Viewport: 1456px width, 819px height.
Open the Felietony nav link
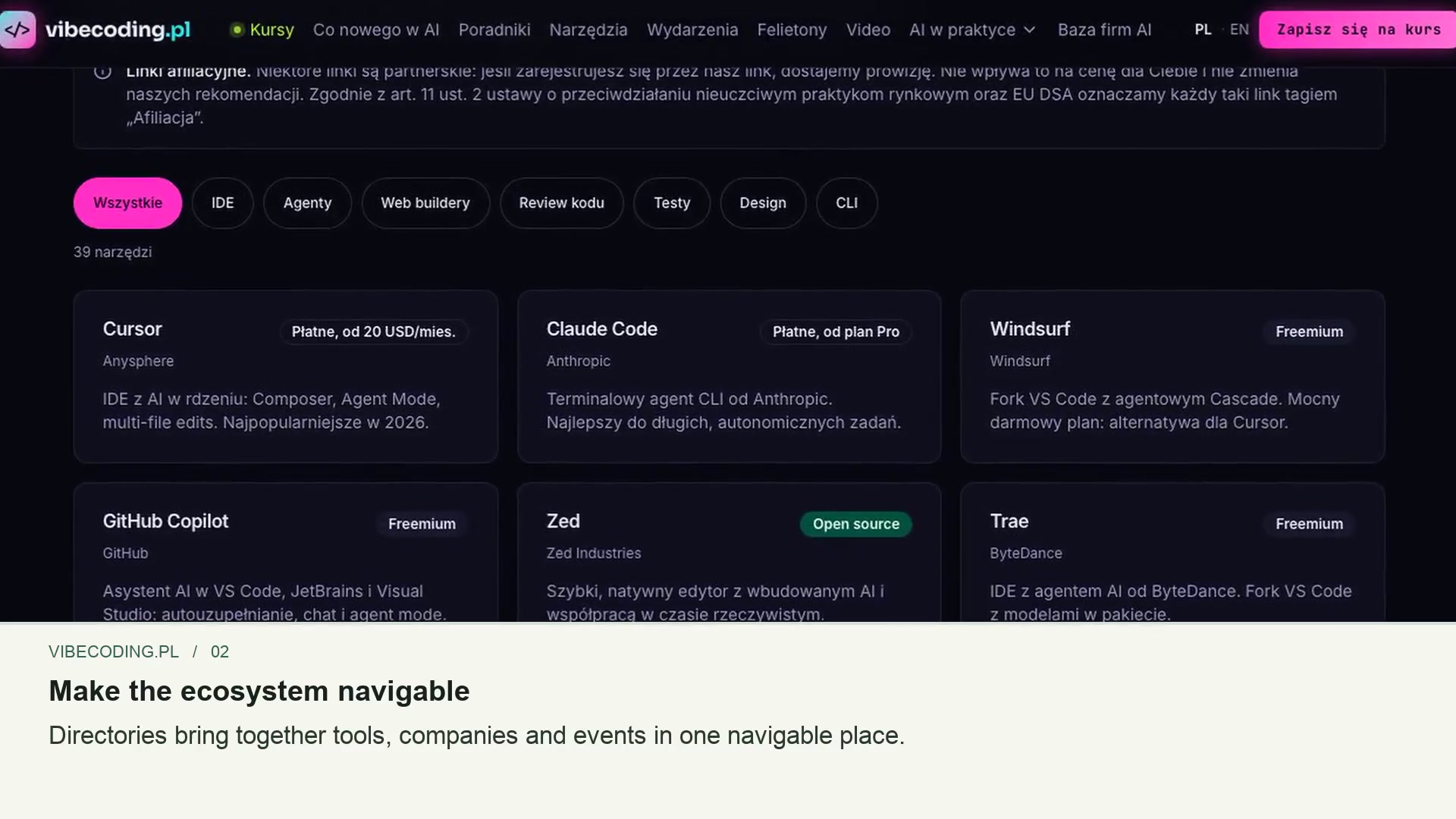tap(792, 30)
